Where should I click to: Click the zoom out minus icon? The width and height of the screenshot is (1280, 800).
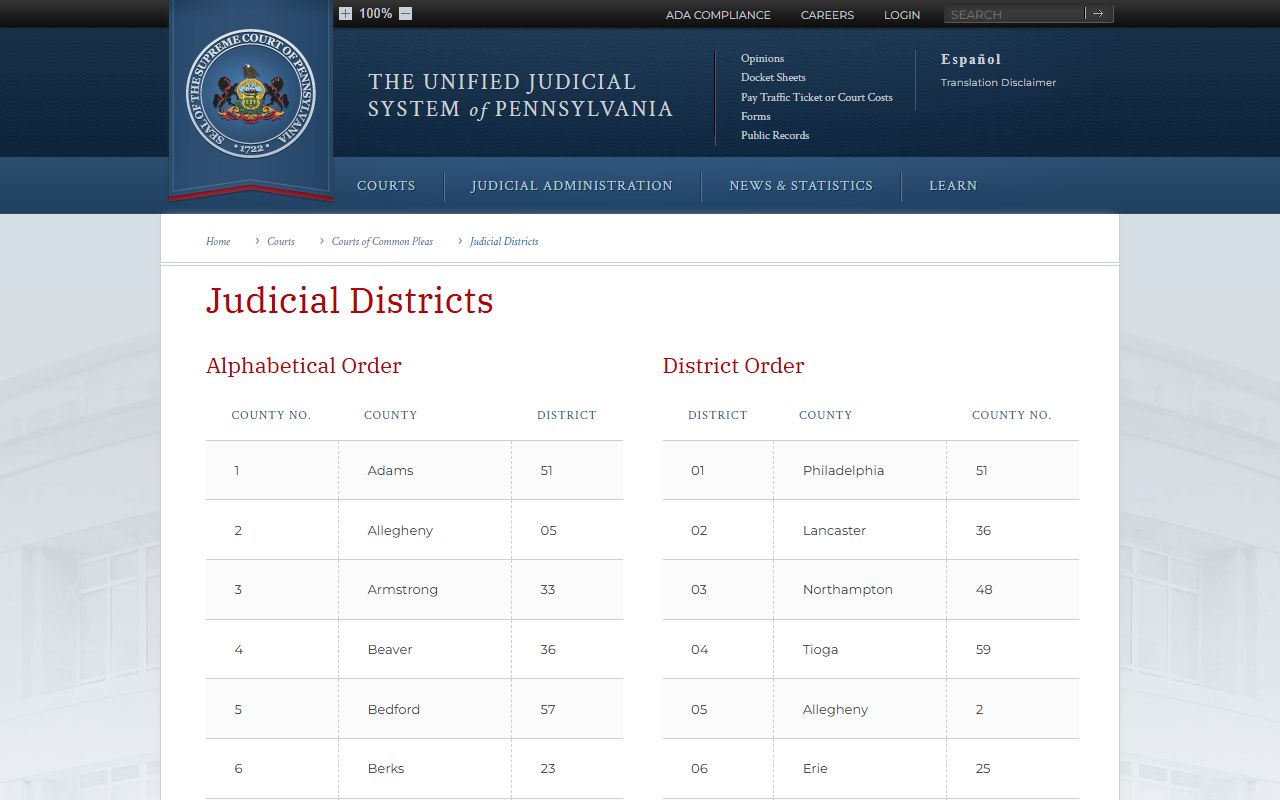click(405, 13)
